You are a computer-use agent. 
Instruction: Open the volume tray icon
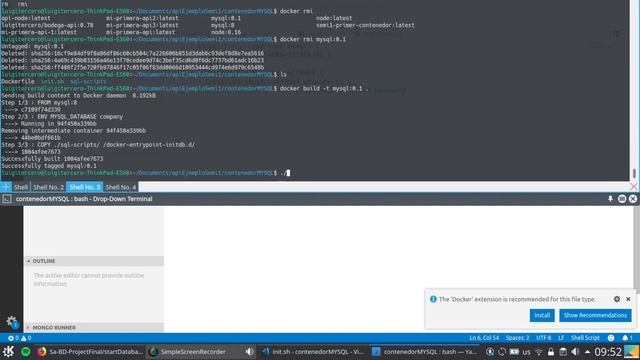[575, 352]
